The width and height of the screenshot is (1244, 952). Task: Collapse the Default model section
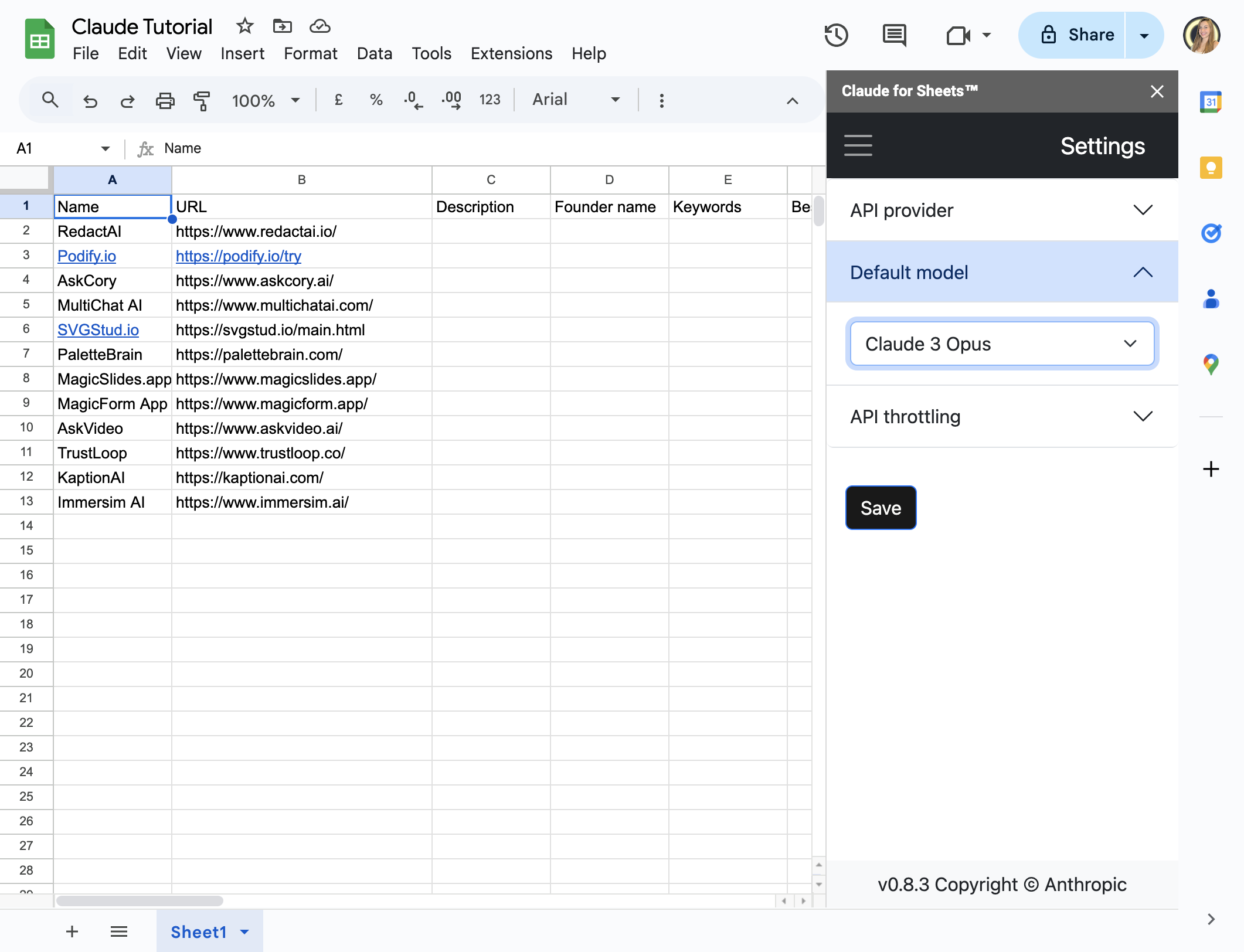click(1002, 272)
